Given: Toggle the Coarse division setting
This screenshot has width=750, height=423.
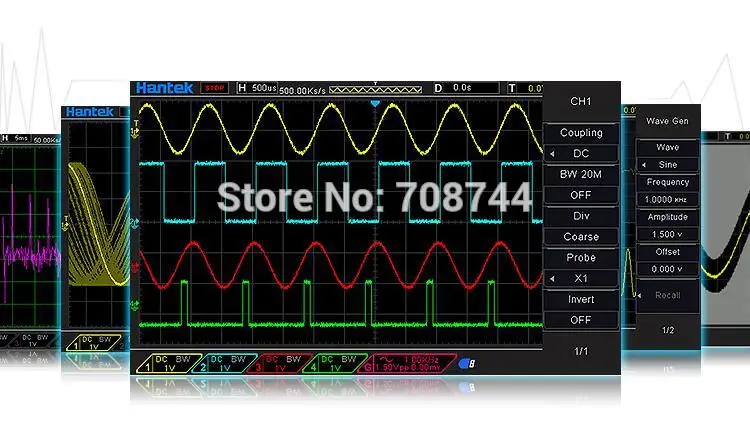Looking at the screenshot, I should point(581,237).
